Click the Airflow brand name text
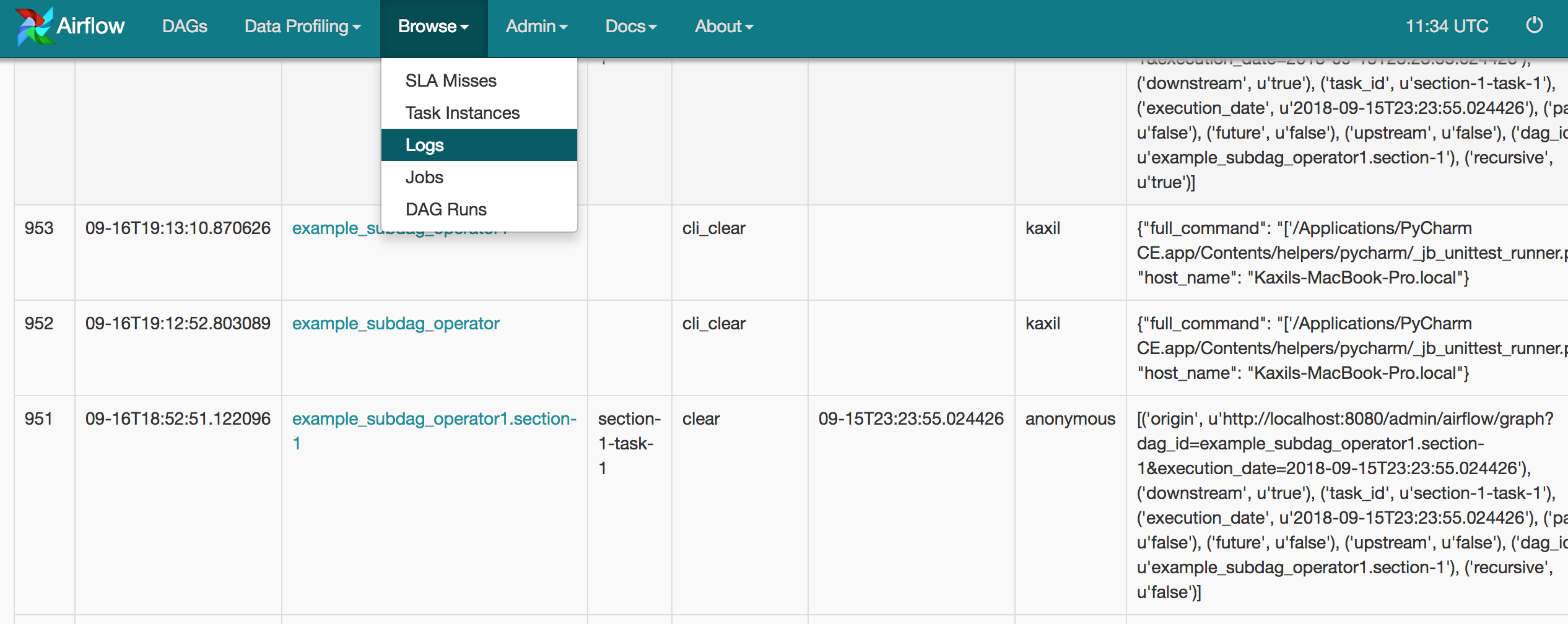Viewport: 1568px width, 624px height. (x=90, y=26)
